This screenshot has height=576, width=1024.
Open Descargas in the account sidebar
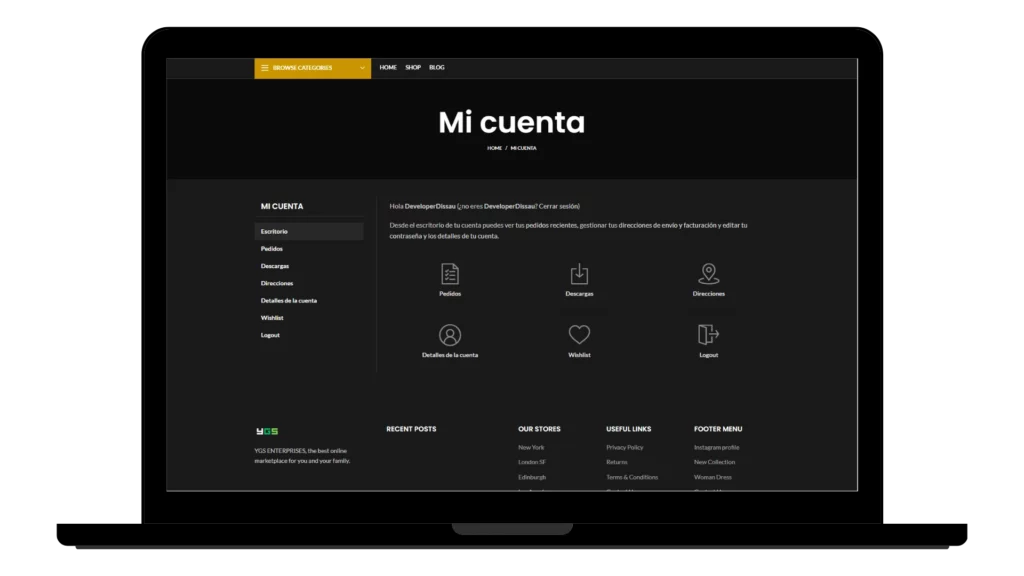[x=275, y=266]
